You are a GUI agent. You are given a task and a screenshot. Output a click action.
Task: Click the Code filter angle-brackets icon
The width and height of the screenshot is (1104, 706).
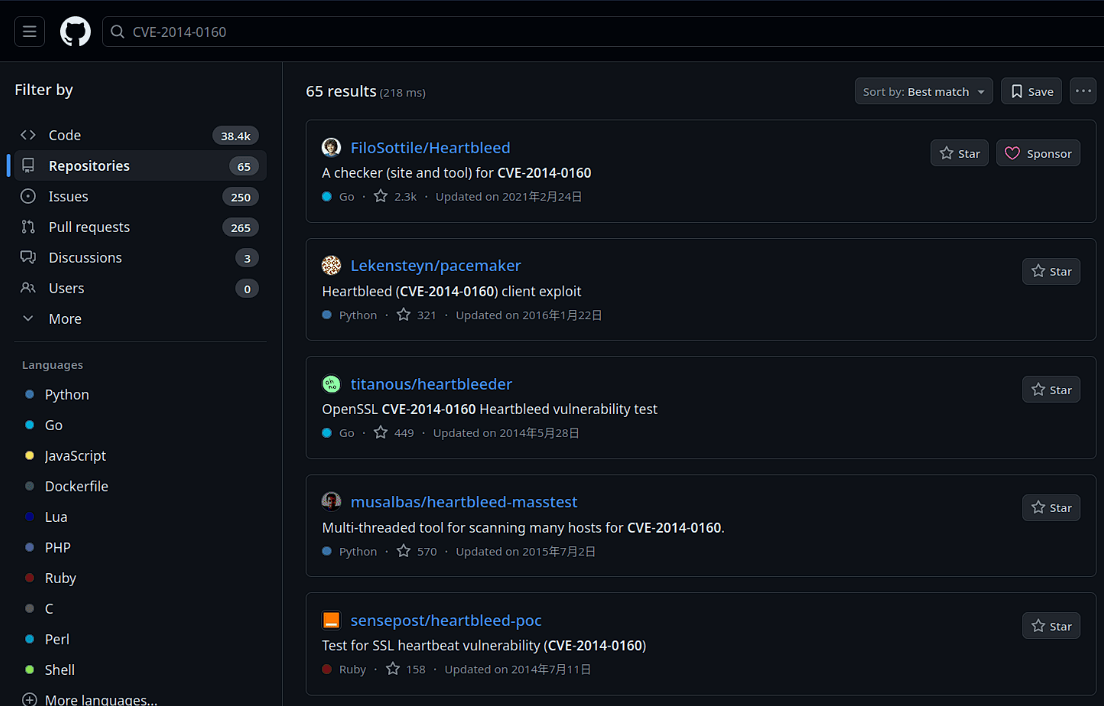[28, 135]
